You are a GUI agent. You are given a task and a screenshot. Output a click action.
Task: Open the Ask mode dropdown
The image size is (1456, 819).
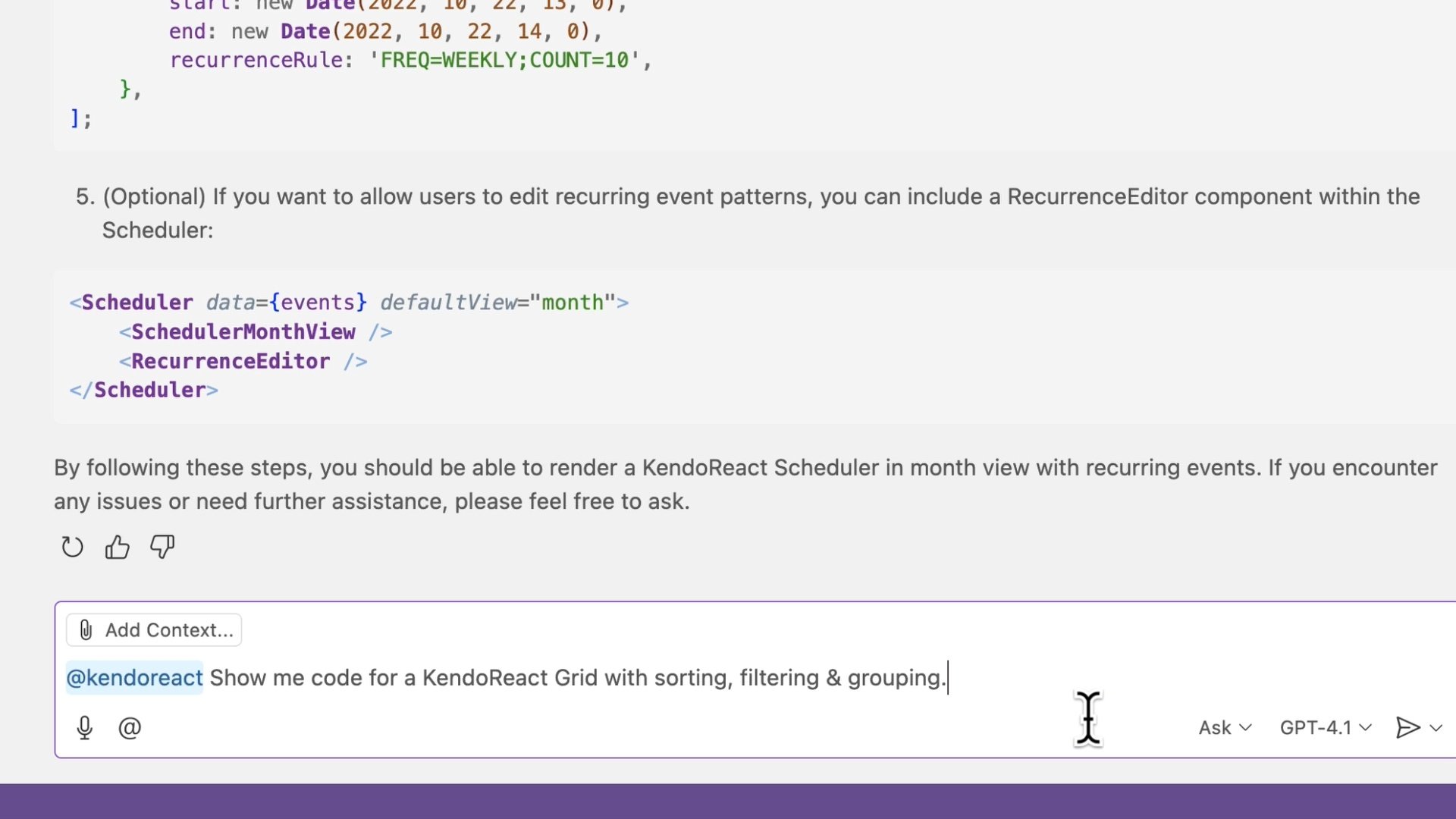pyautogui.click(x=1225, y=727)
